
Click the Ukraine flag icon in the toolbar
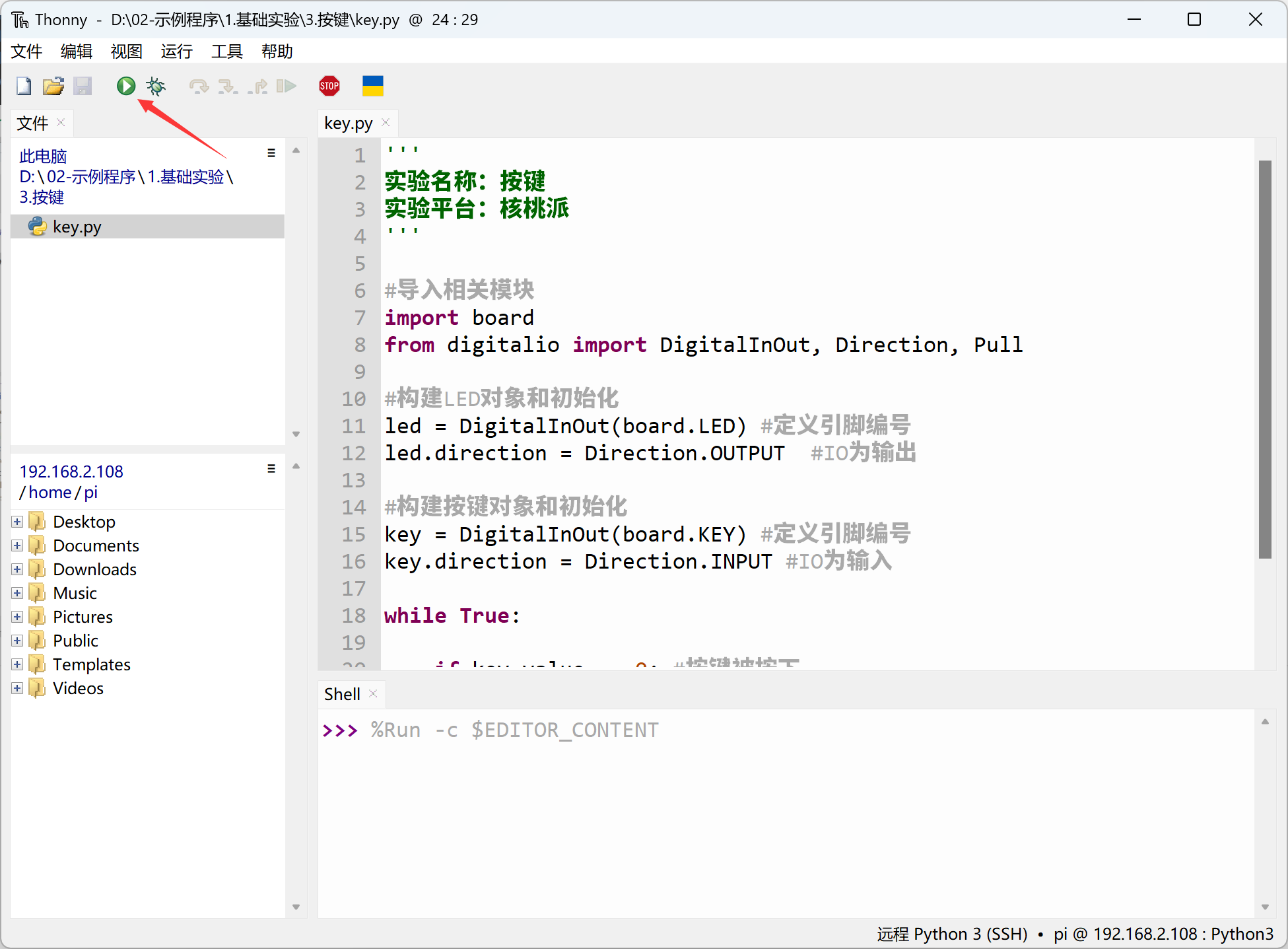click(x=373, y=86)
